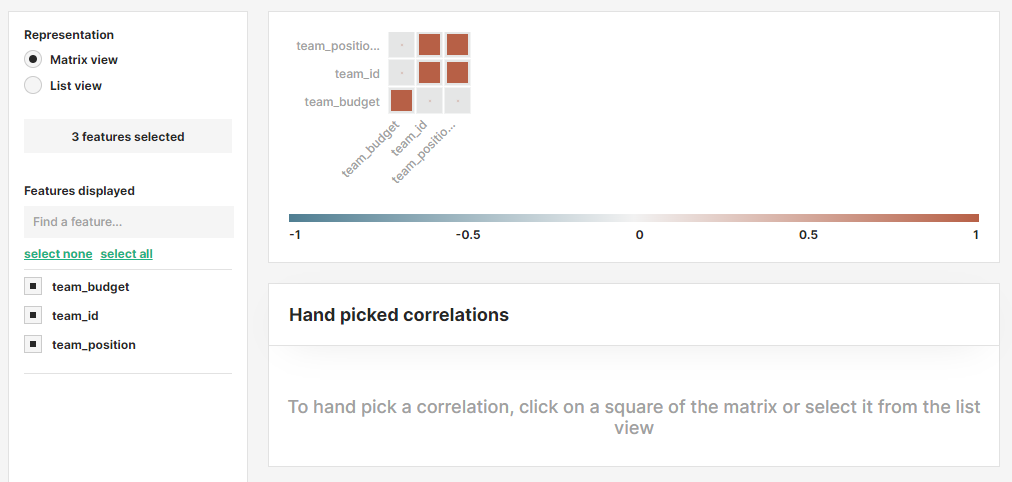The height and width of the screenshot is (482, 1012).
Task: Switch to List view representation
Action: pyautogui.click(x=33, y=86)
